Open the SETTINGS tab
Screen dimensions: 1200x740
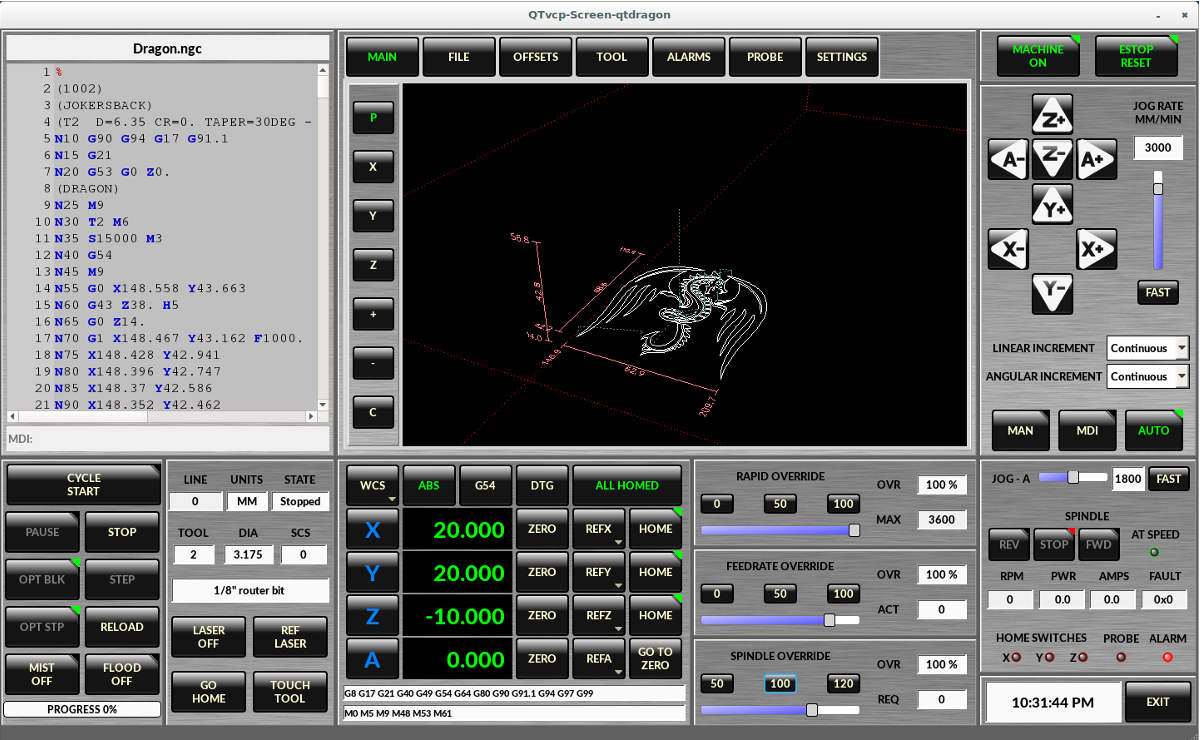point(842,57)
